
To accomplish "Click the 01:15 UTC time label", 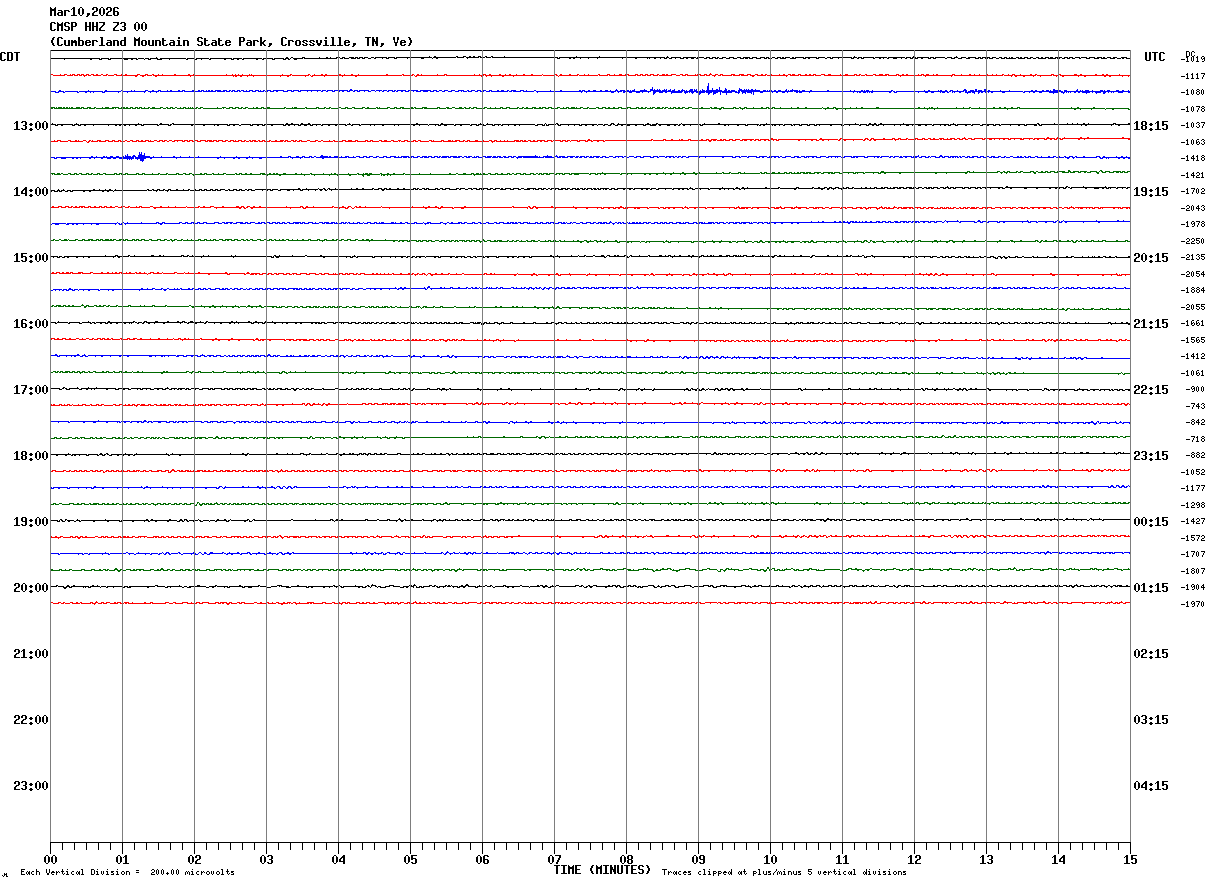I will click(x=1151, y=588).
